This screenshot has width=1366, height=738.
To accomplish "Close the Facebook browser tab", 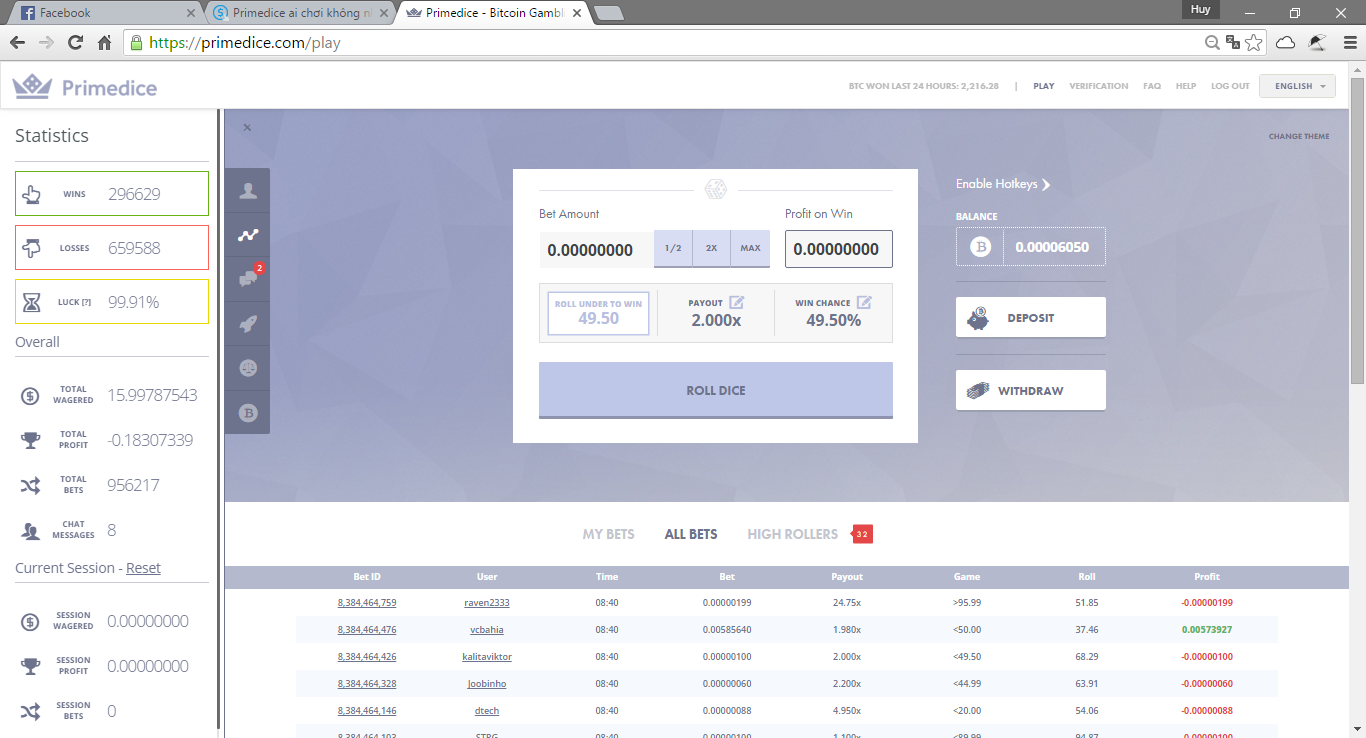I will click(x=191, y=13).
